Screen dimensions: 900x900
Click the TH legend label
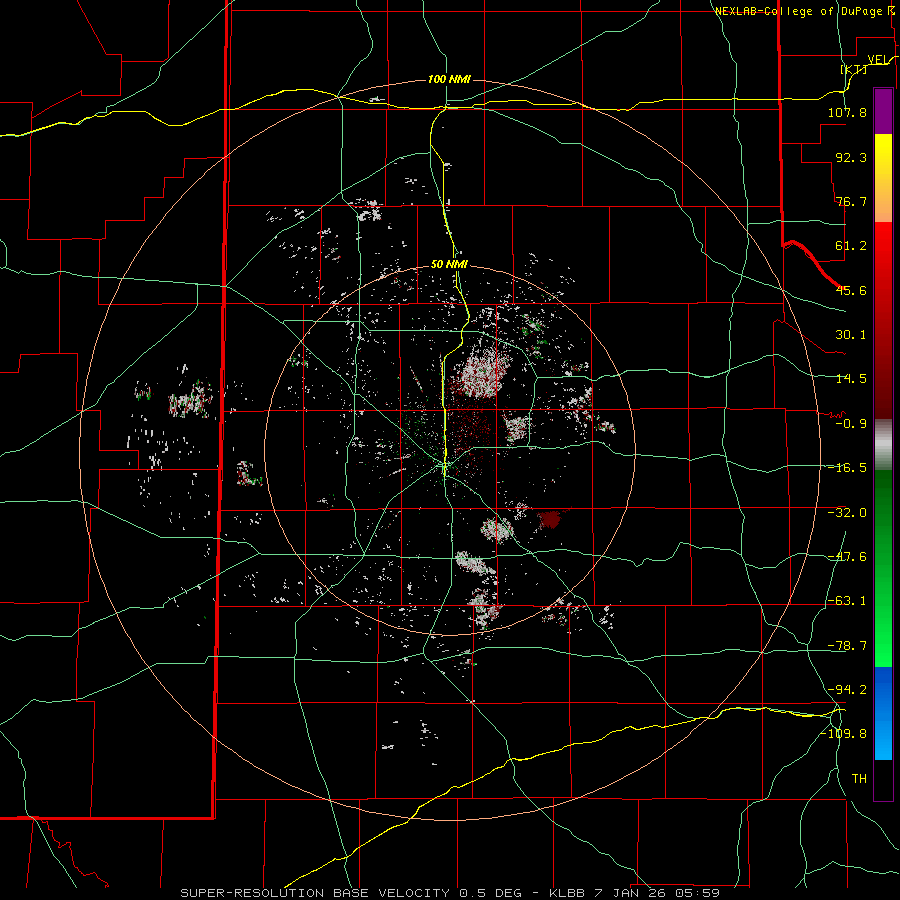coord(859,779)
